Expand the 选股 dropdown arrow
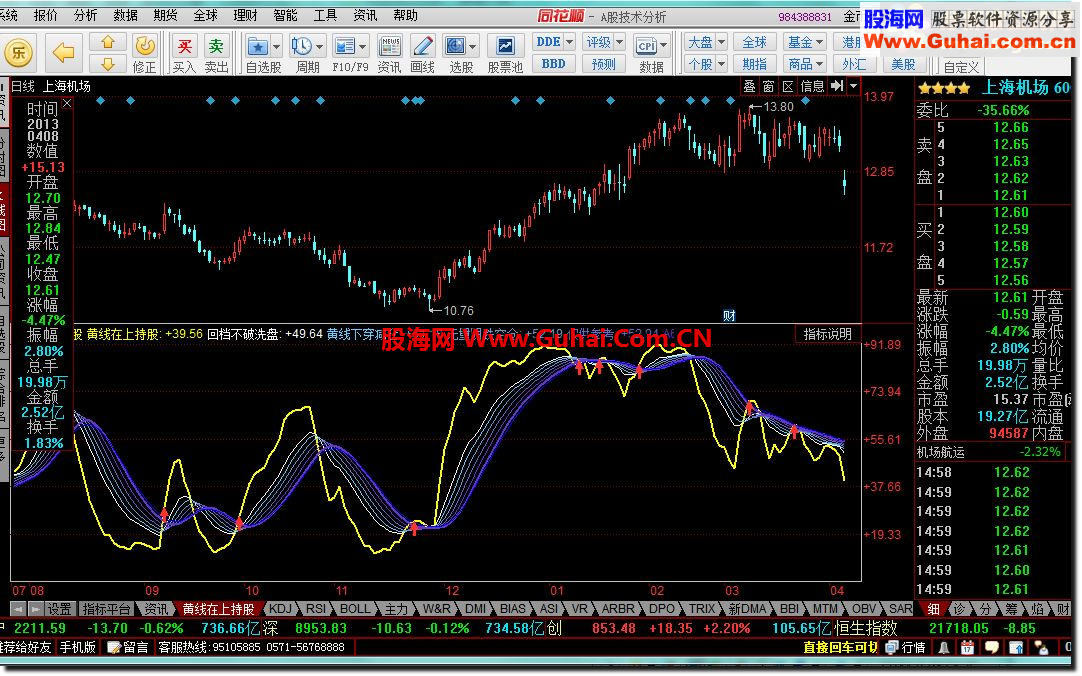The height and width of the screenshot is (676, 1082). pyautogui.click(x=473, y=47)
